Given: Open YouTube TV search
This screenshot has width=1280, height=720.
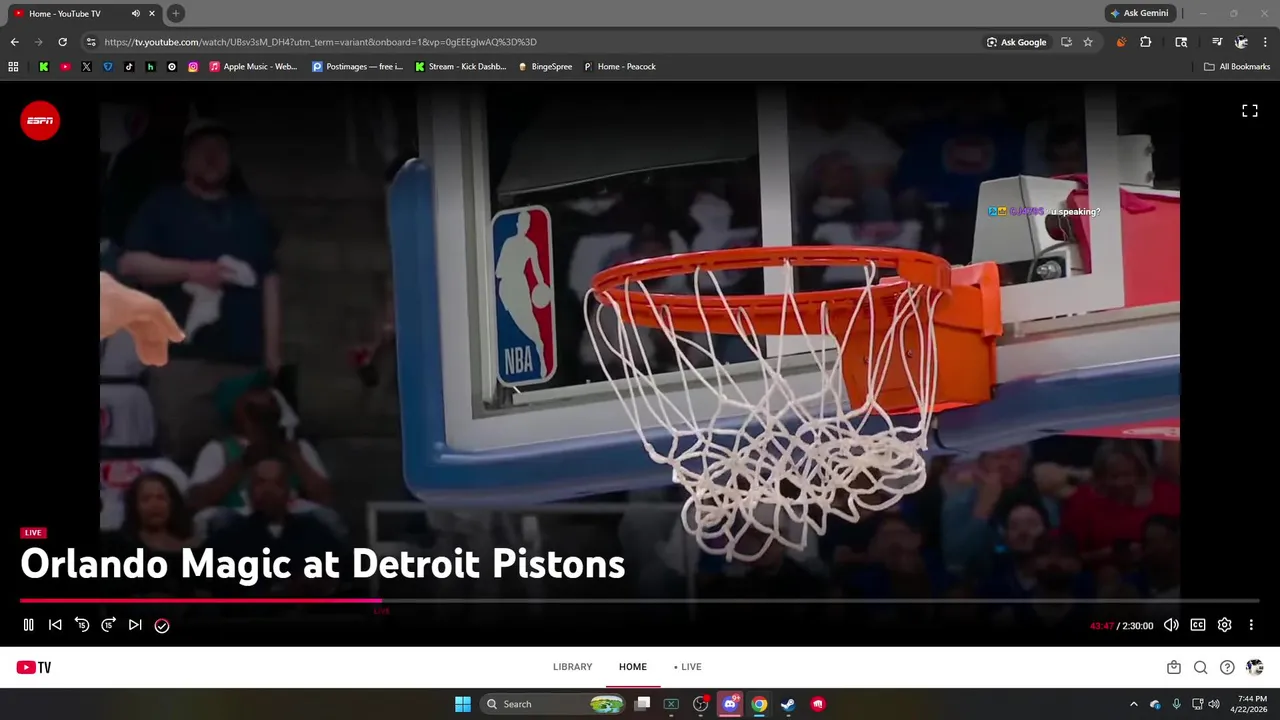Looking at the screenshot, I should pyautogui.click(x=1200, y=667).
